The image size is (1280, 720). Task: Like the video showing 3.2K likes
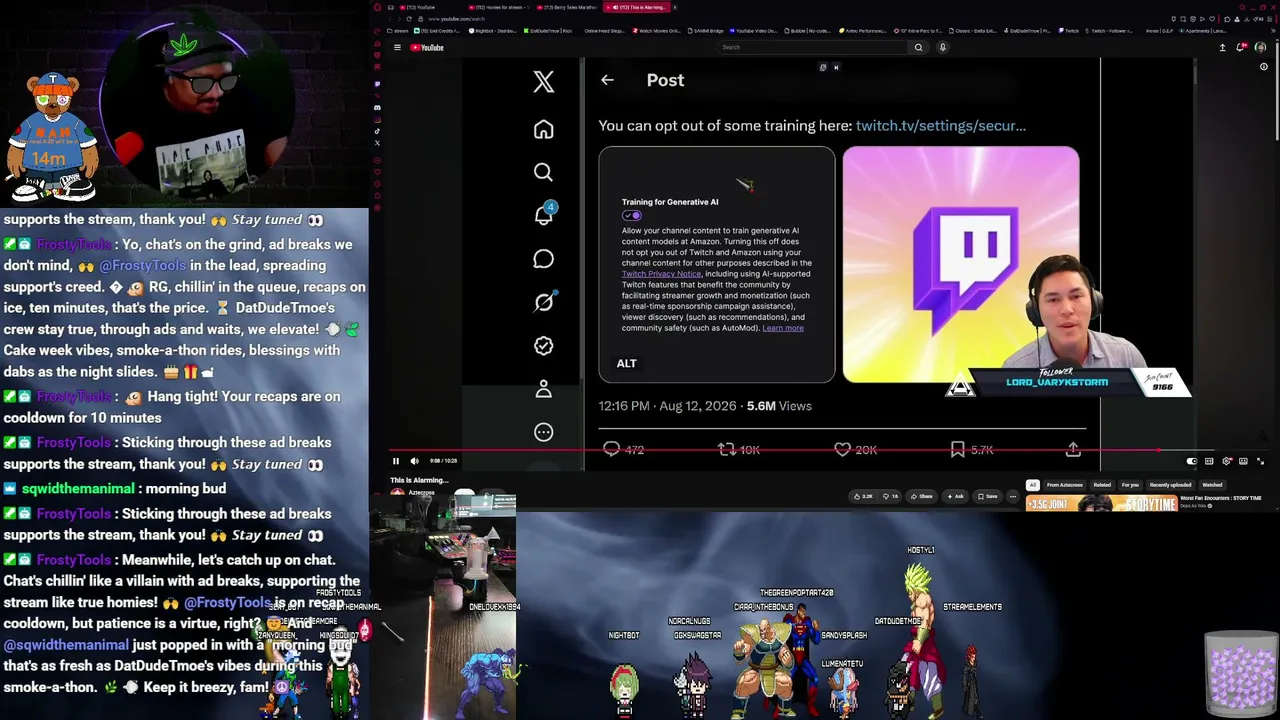863,496
